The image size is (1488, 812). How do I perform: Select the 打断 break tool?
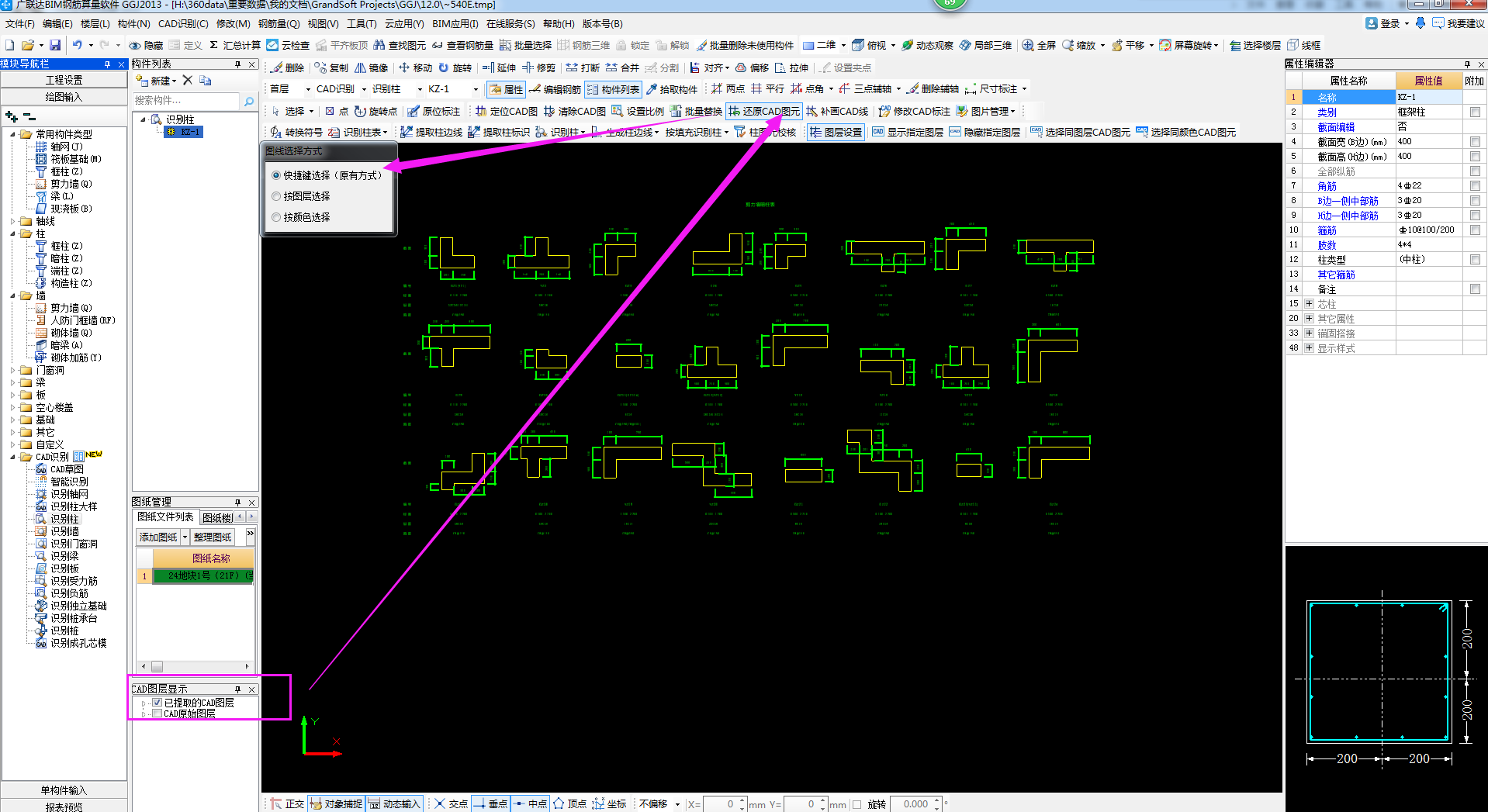[583, 67]
